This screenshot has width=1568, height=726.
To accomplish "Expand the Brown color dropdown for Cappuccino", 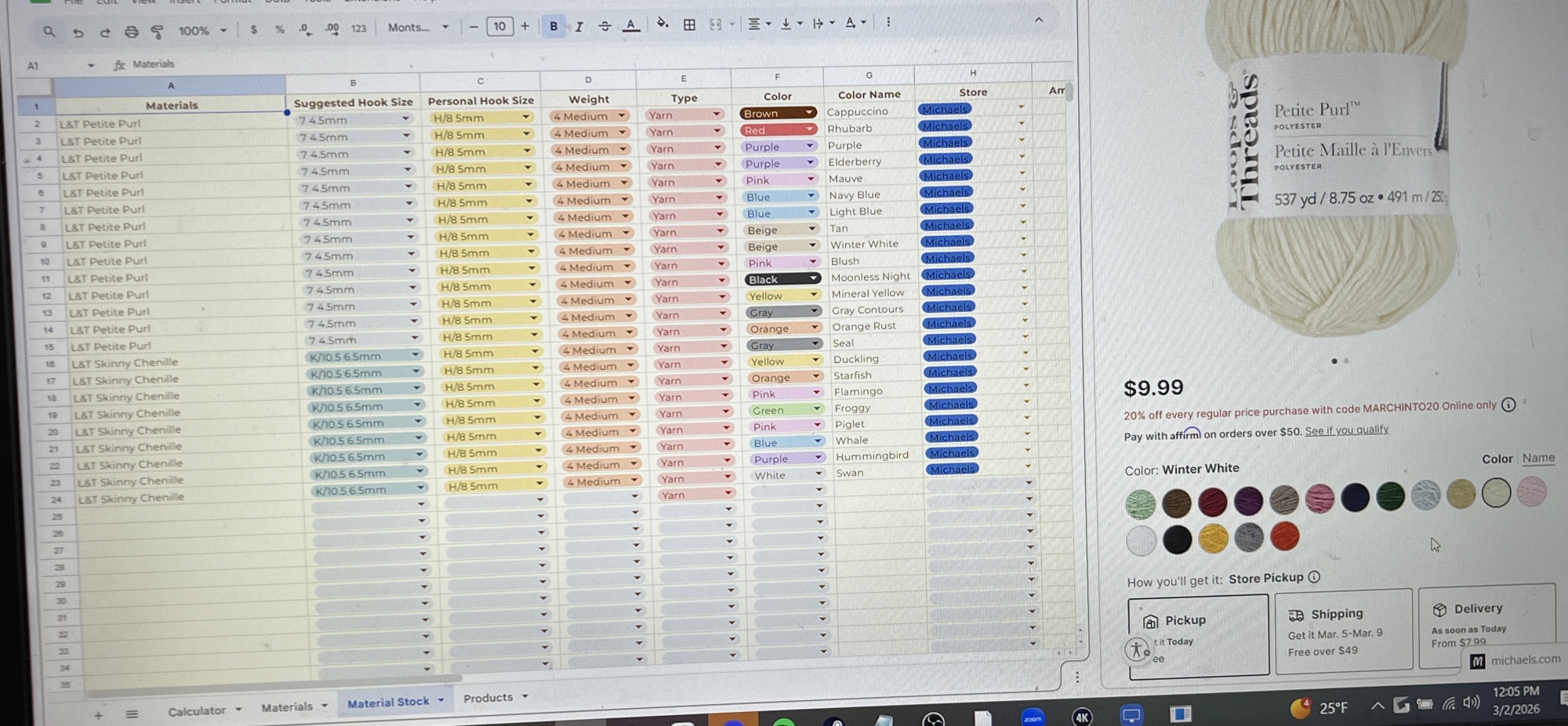I will pos(808,113).
